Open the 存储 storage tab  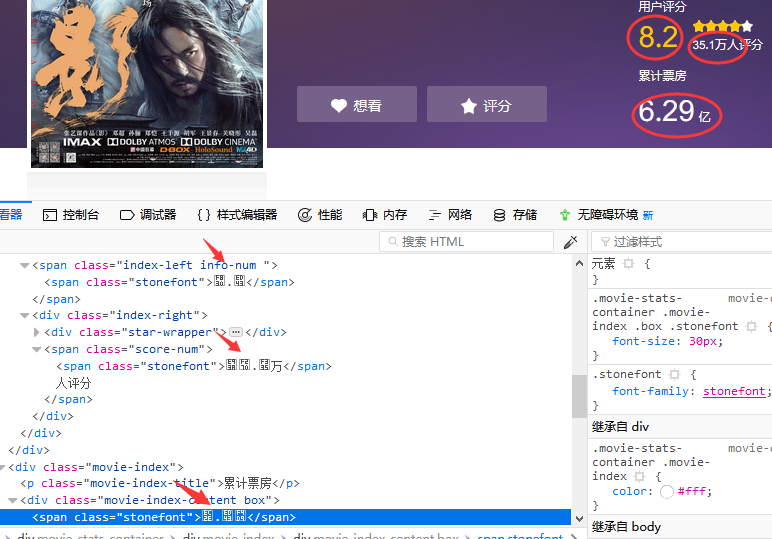tap(515, 215)
